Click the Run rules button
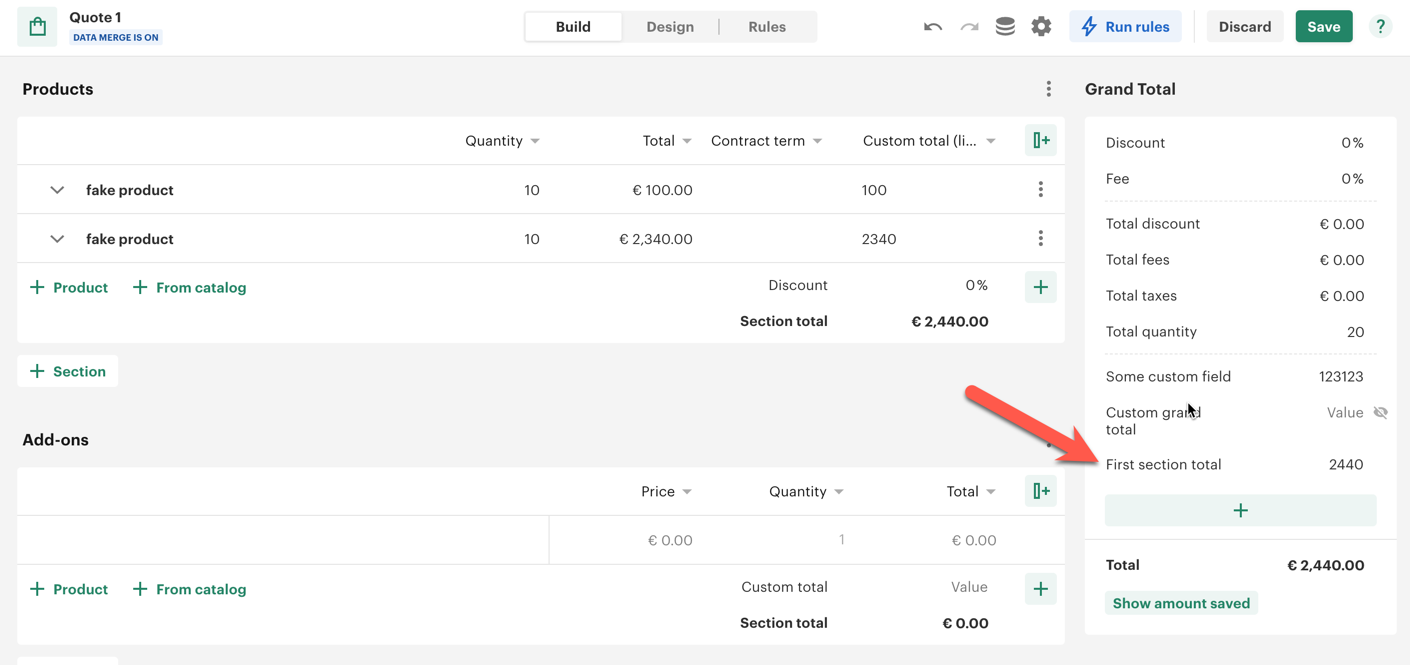 1125,27
